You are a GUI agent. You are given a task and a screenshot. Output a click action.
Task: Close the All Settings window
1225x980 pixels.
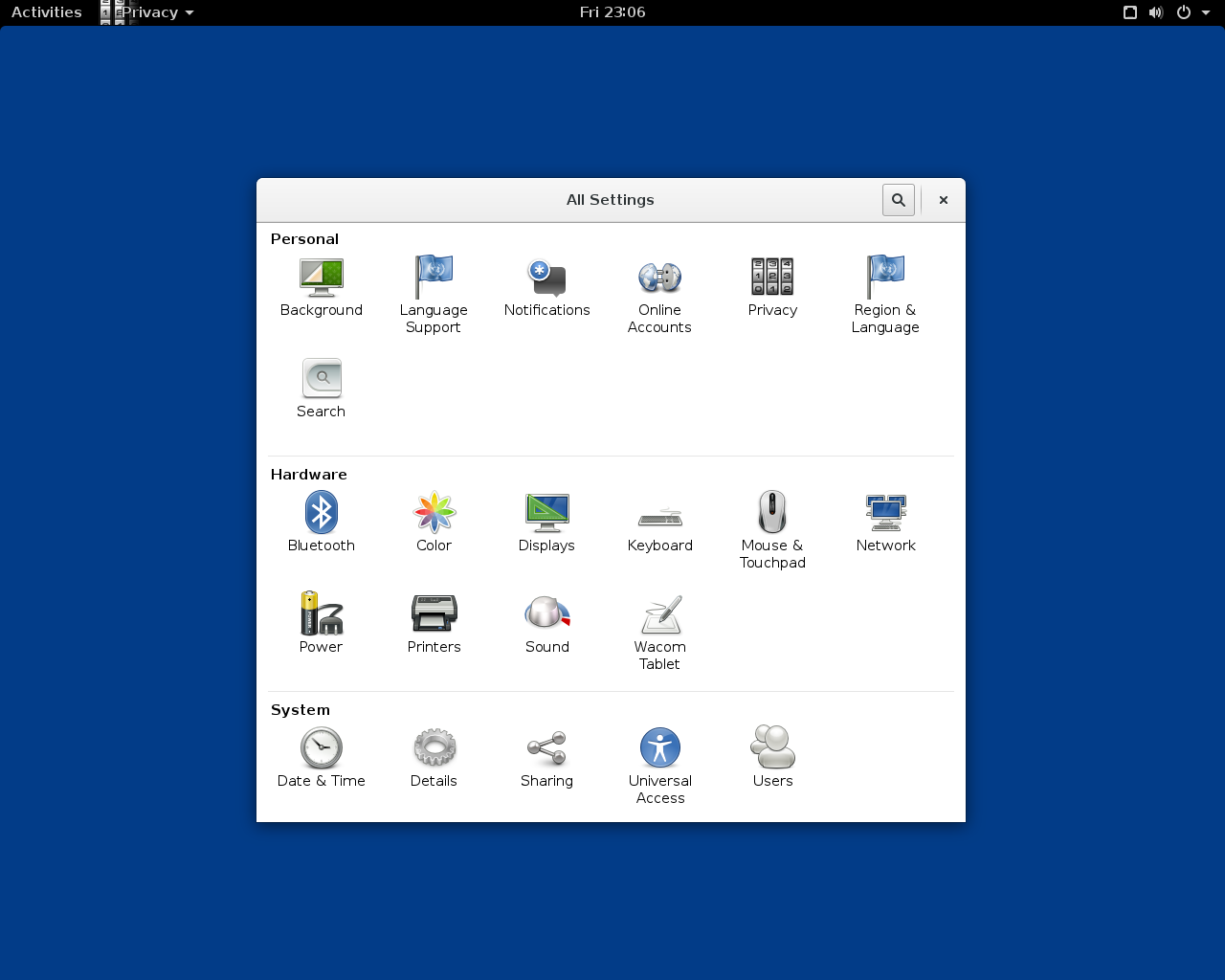[944, 200]
